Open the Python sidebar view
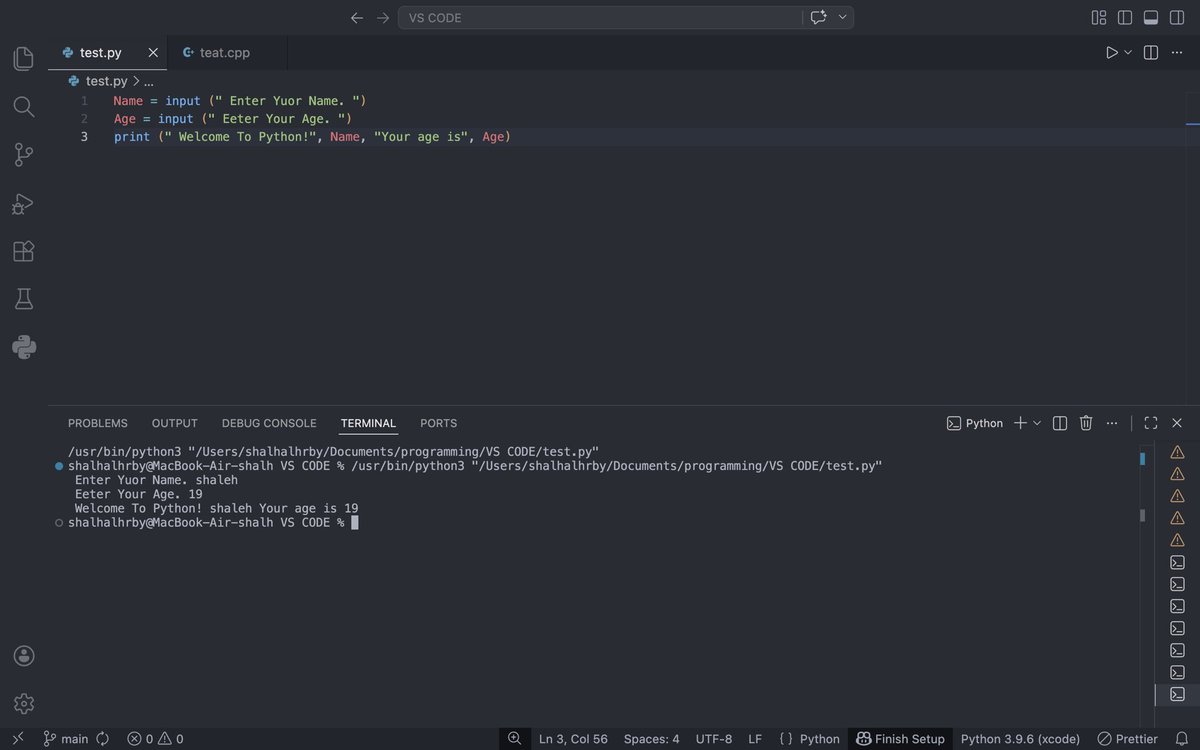 pyautogui.click(x=24, y=347)
